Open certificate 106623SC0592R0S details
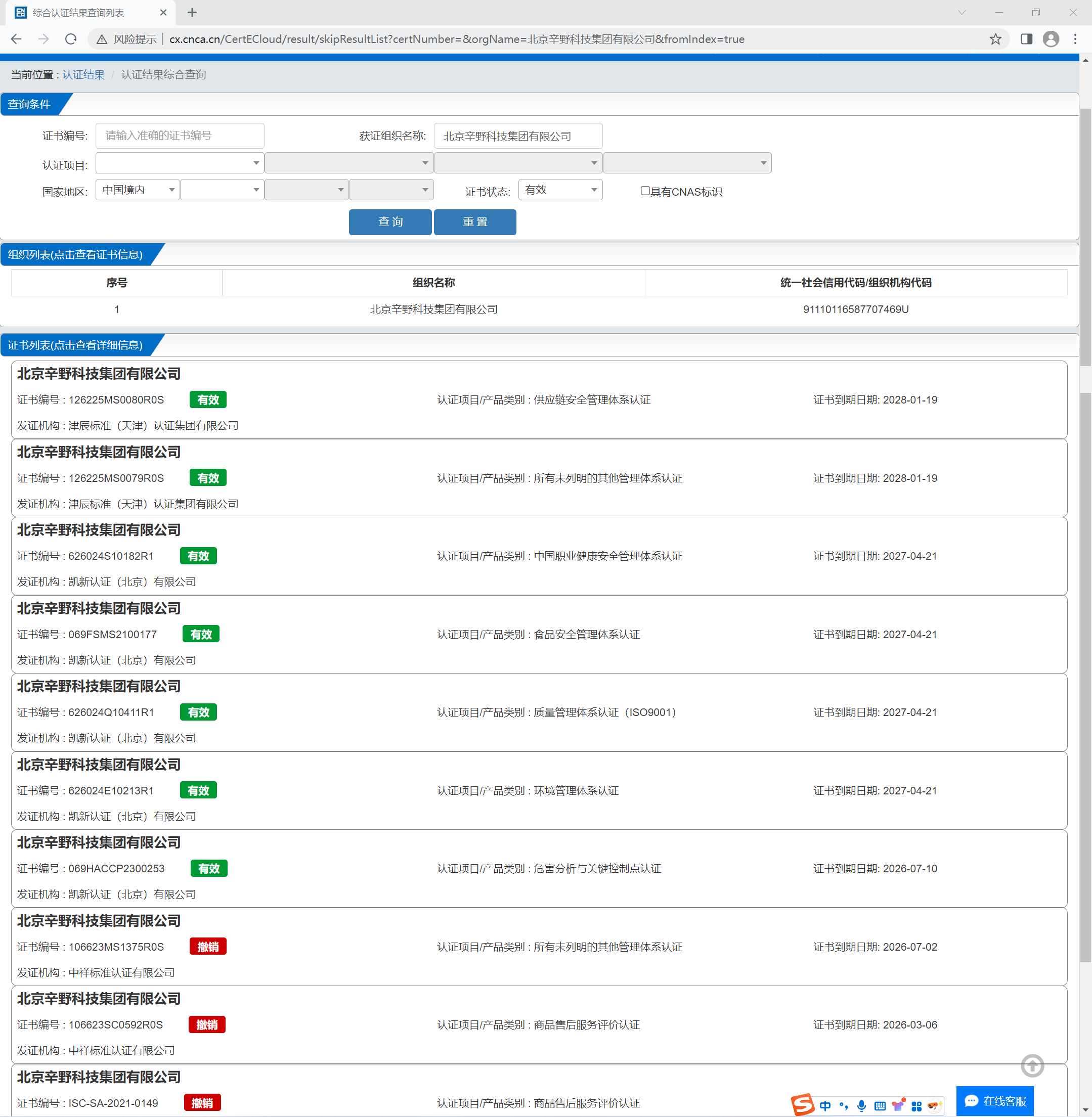The image size is (1092, 1117). click(539, 1024)
